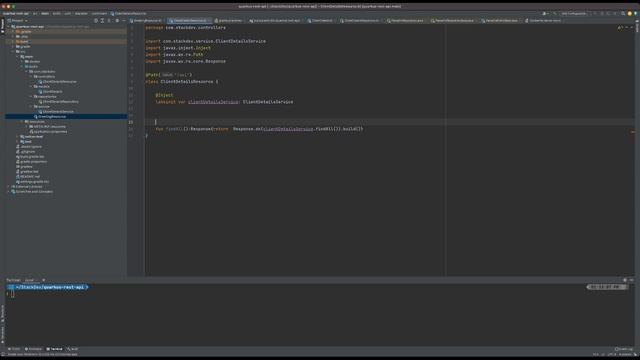
Task: Select opened file locator icon in Project panel
Action: 96,20
